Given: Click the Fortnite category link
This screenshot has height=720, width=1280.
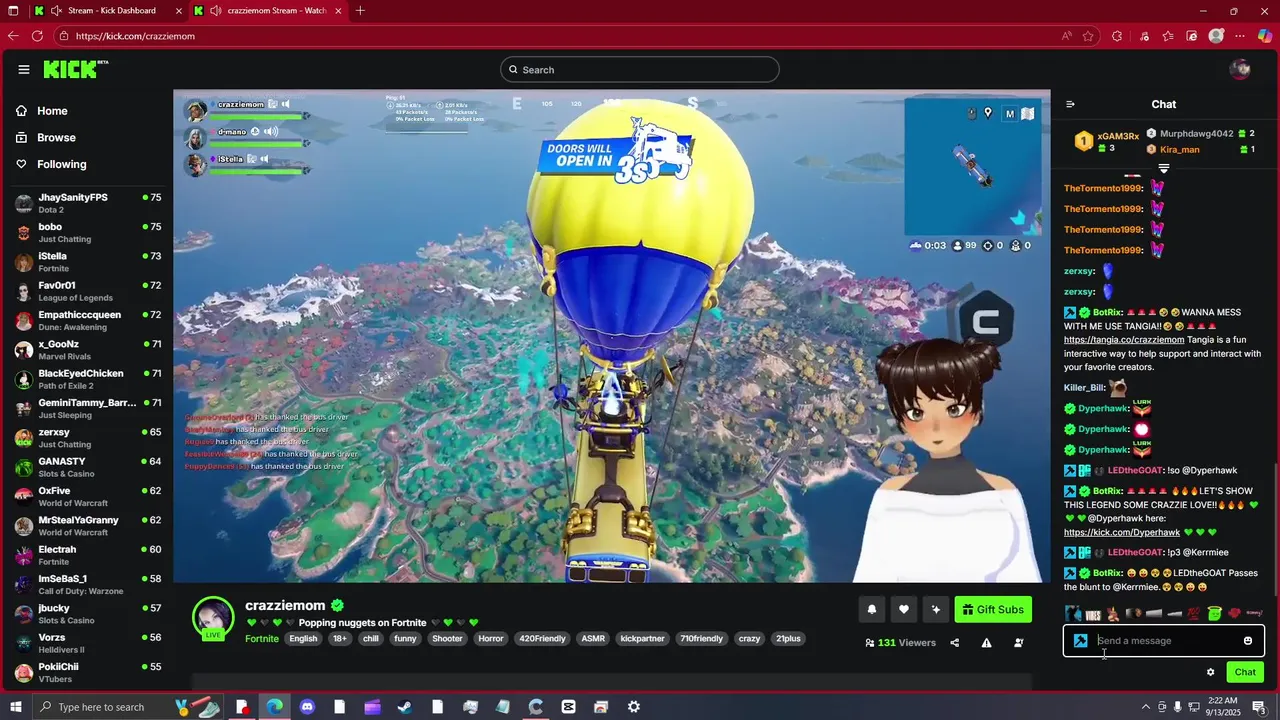Looking at the screenshot, I should pos(262,639).
